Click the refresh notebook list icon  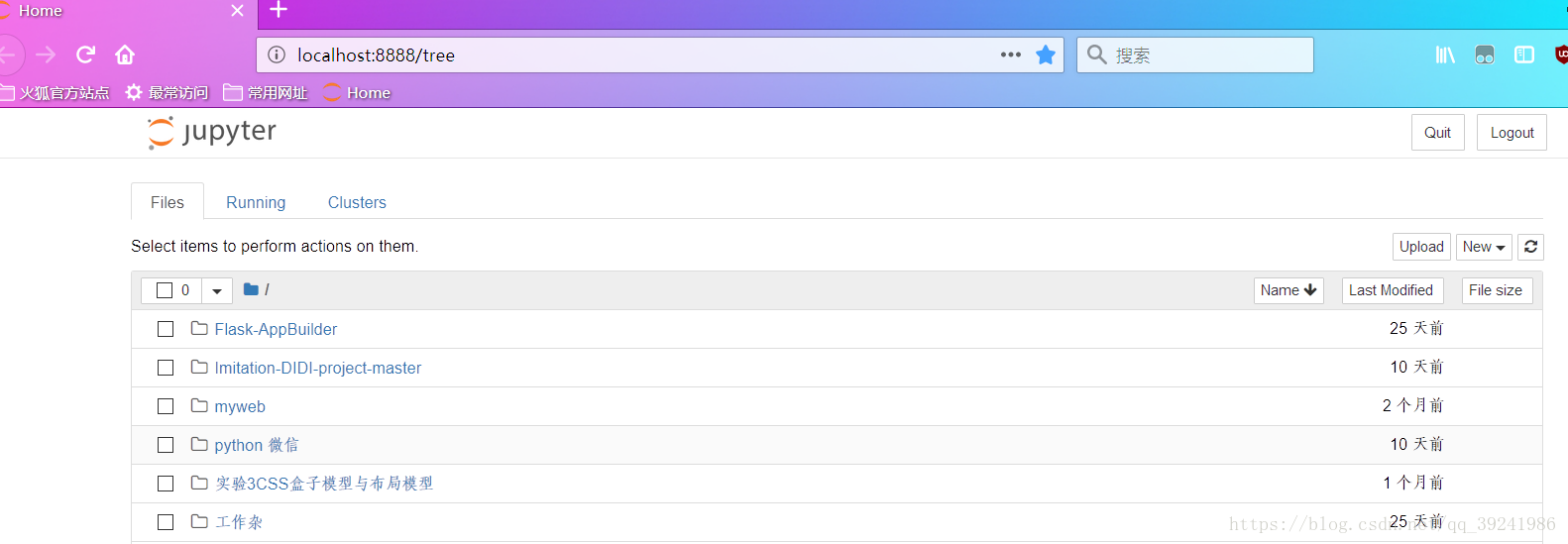click(x=1530, y=247)
